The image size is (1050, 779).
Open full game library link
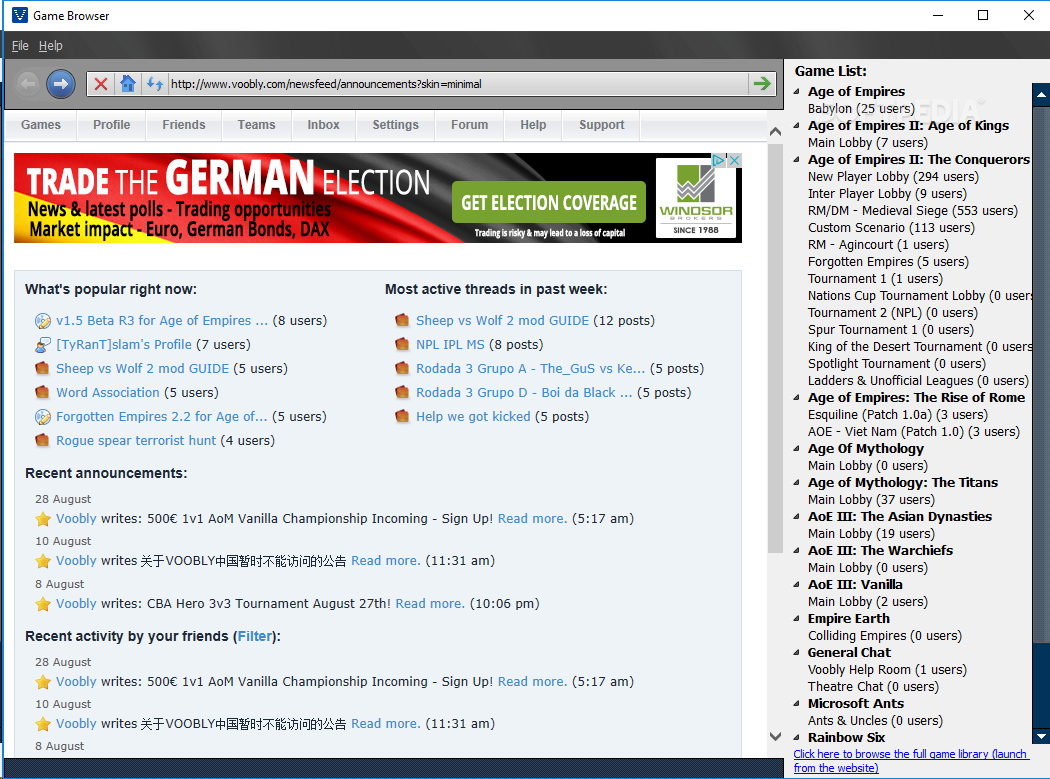[911, 761]
